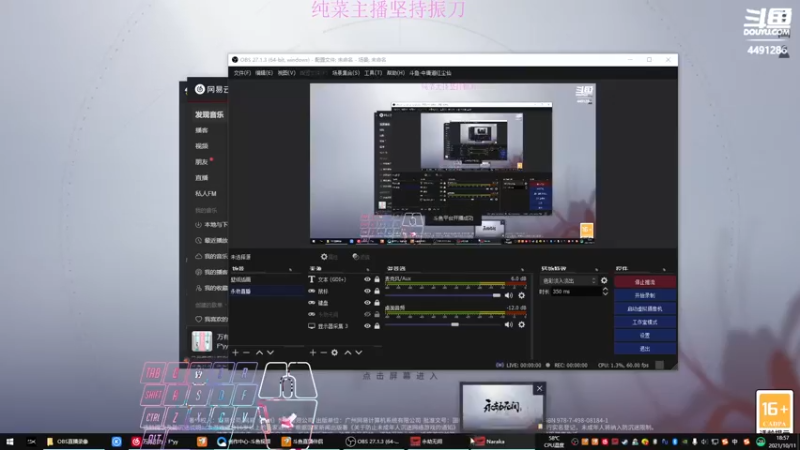This screenshot has height=450, width=800.
Task: Click the 停止推流 stop streaming button
Action: 645,282
